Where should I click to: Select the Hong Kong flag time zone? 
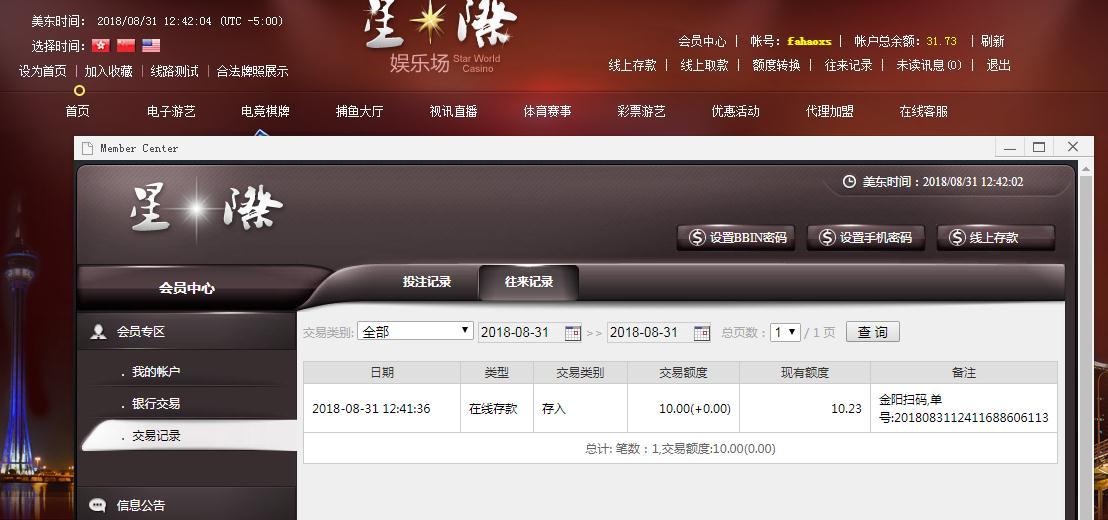[x=100, y=45]
